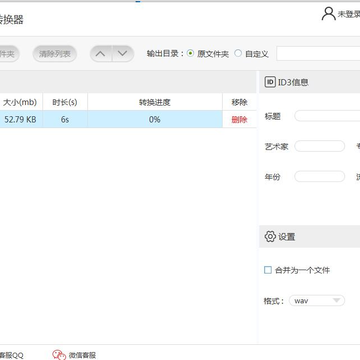Click the 设置 panel heading

287,237
